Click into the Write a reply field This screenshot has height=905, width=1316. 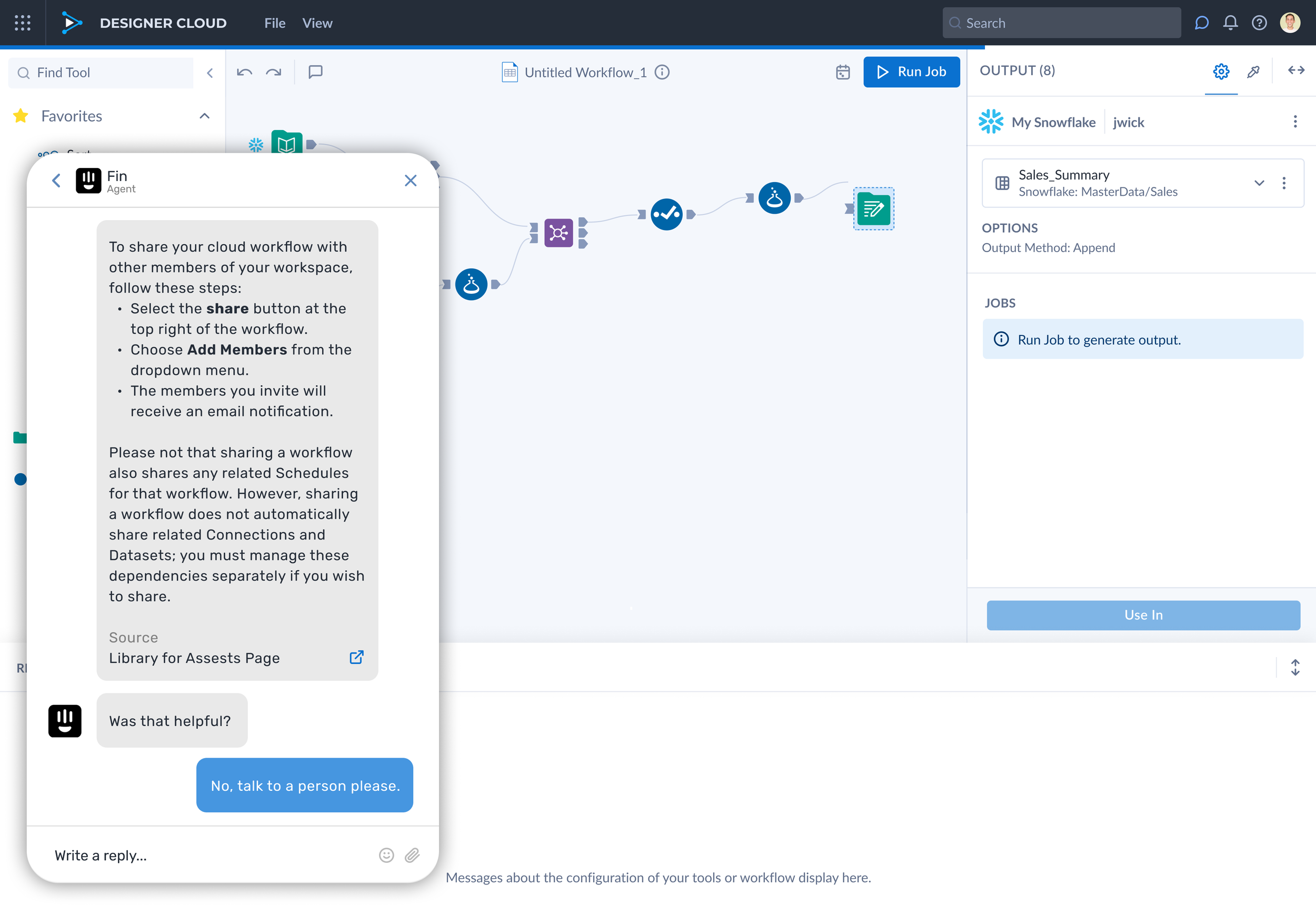click(x=210, y=855)
